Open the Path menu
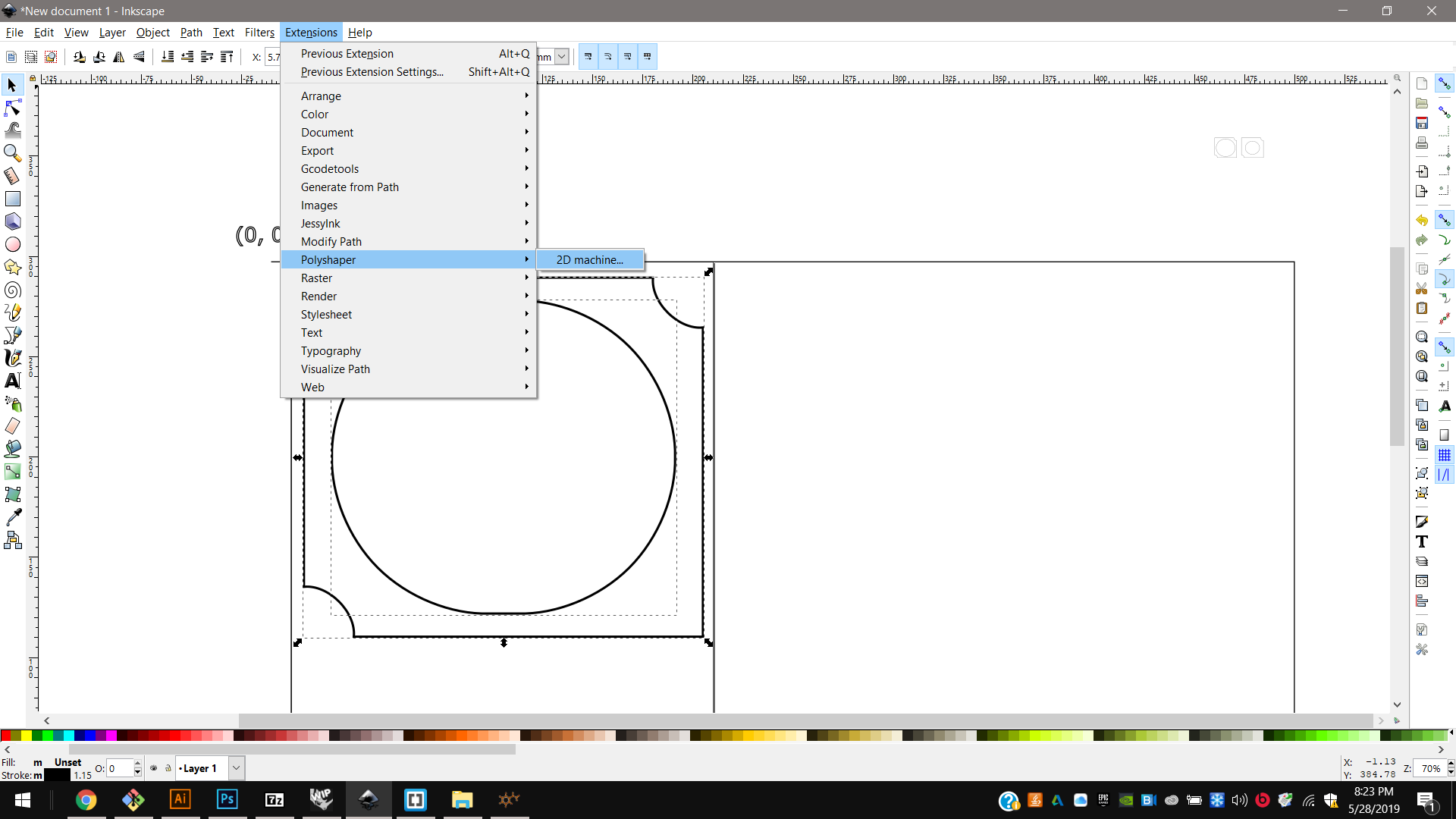Viewport: 1456px width, 819px height. point(190,33)
